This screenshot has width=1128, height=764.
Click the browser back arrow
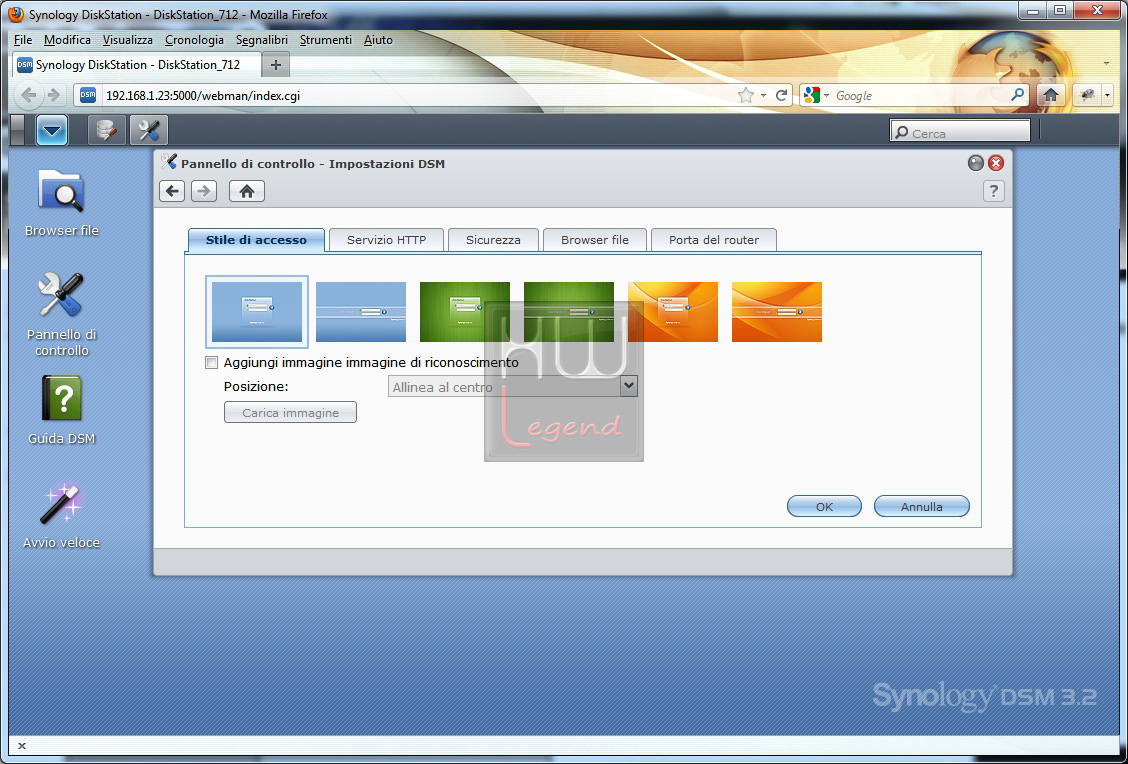(x=29, y=95)
